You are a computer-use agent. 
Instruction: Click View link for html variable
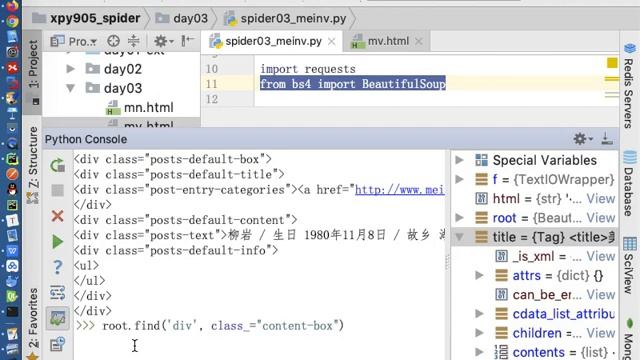point(600,198)
